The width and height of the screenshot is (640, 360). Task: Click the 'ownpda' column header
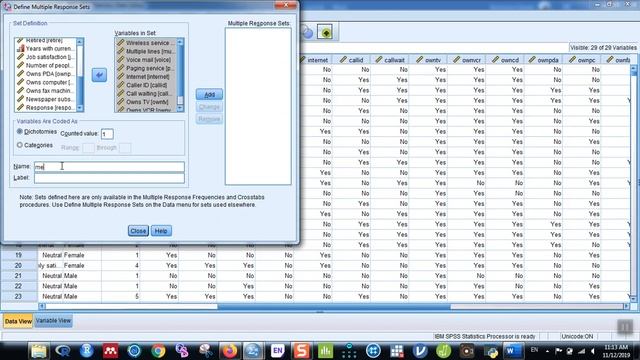tap(544, 60)
